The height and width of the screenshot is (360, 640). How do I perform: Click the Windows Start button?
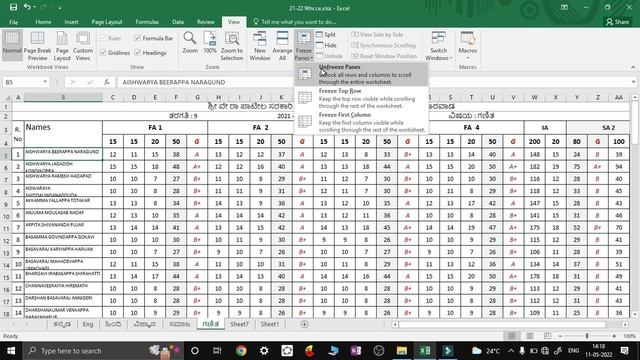click(x=11, y=351)
